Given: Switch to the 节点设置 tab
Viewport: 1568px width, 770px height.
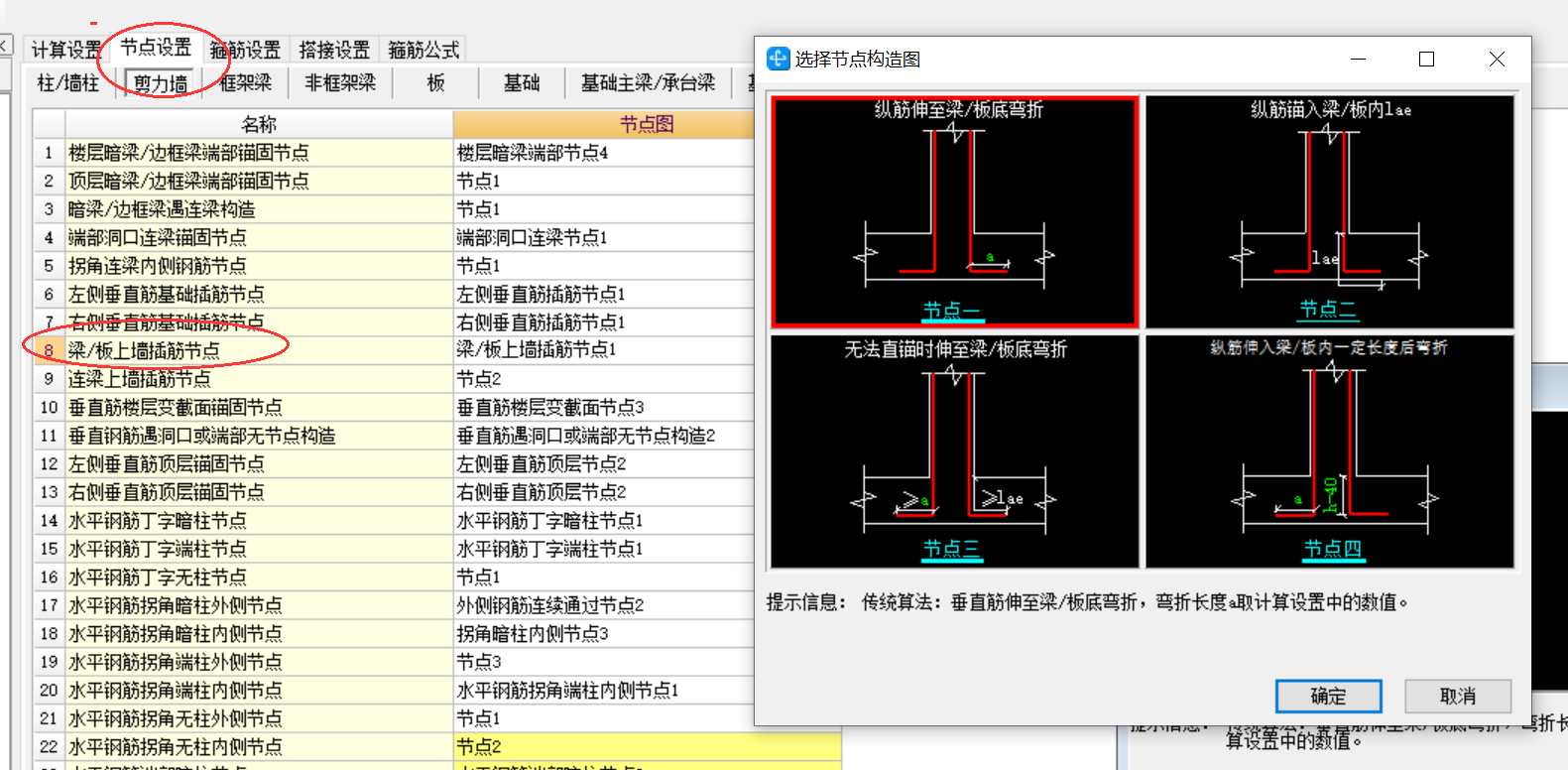Looking at the screenshot, I should [x=156, y=47].
